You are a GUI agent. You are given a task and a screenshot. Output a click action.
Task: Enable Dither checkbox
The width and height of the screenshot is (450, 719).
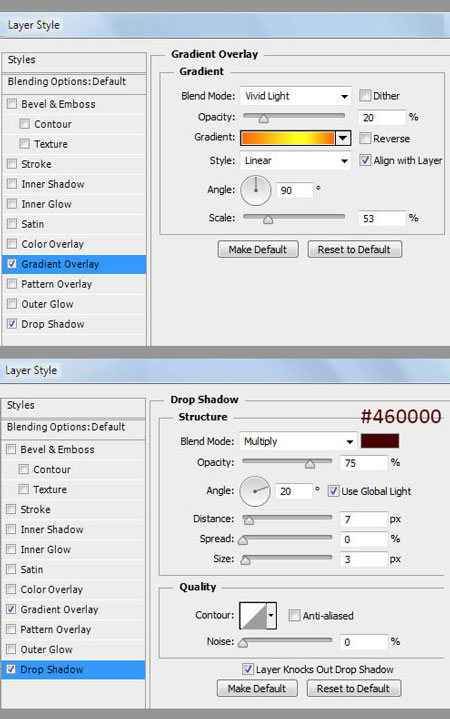click(x=365, y=95)
